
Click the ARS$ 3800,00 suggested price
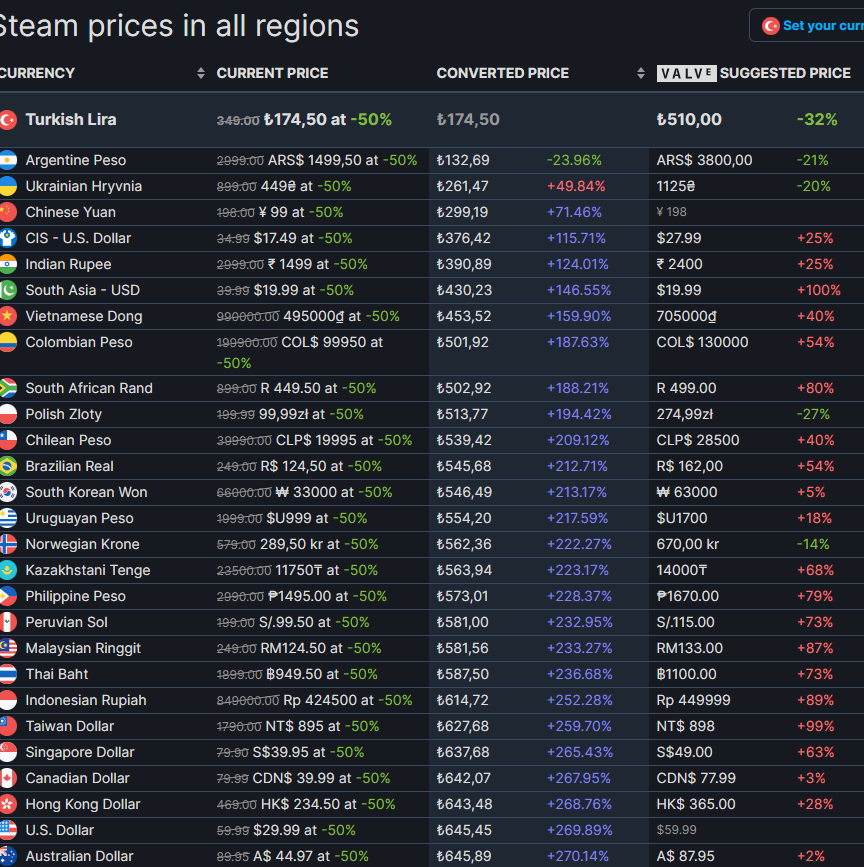tap(704, 160)
